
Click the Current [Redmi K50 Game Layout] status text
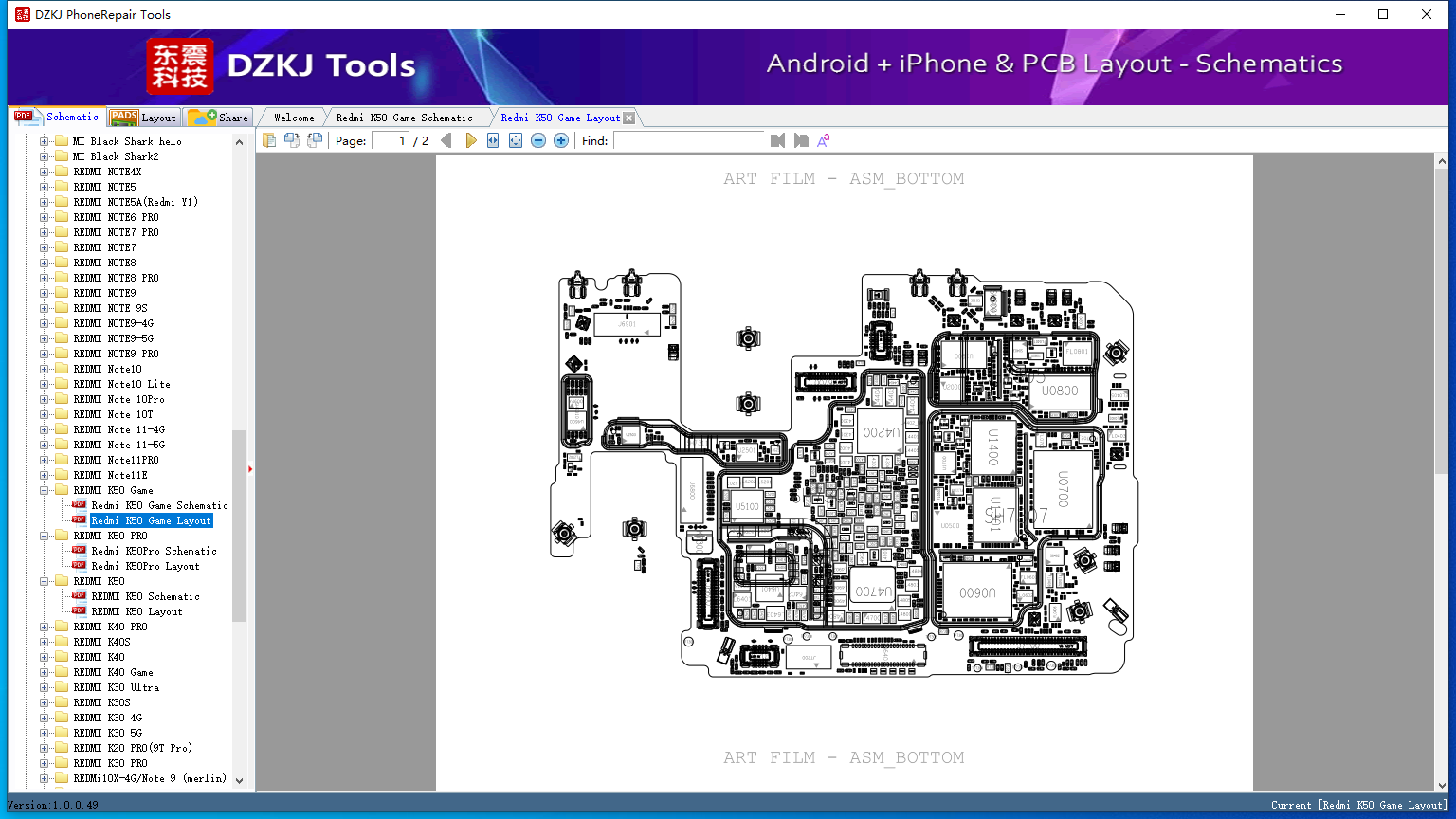(1359, 805)
